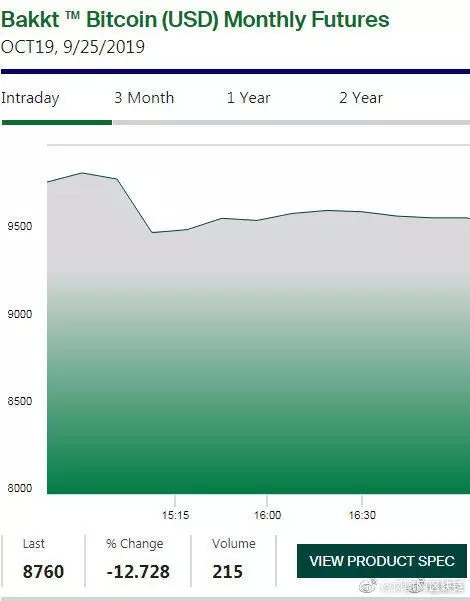Screen dimensions: 470x601
Task: Click the 16:30 time axis label
Action: coord(362,515)
